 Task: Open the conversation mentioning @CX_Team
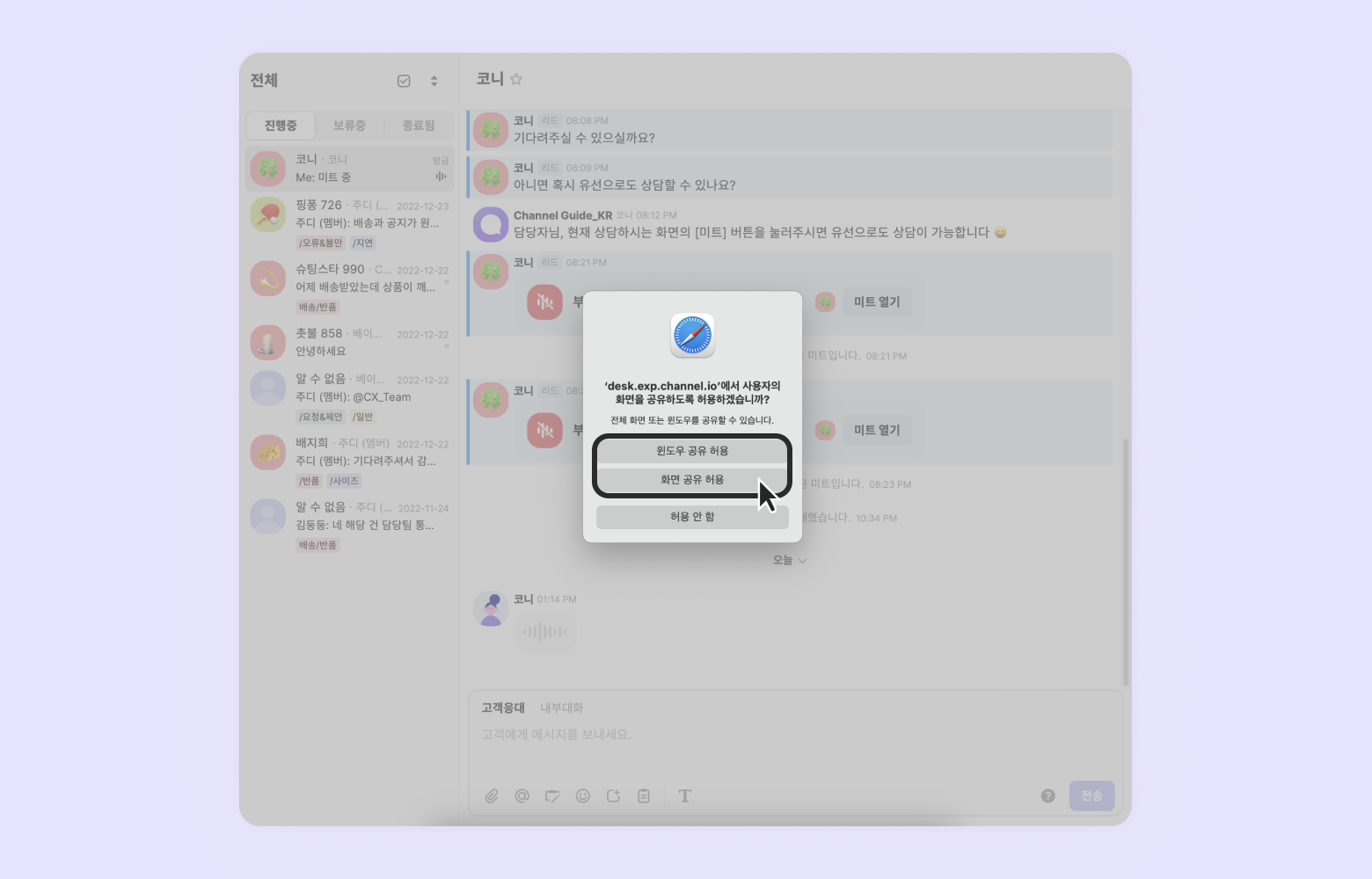pyautogui.click(x=350, y=397)
